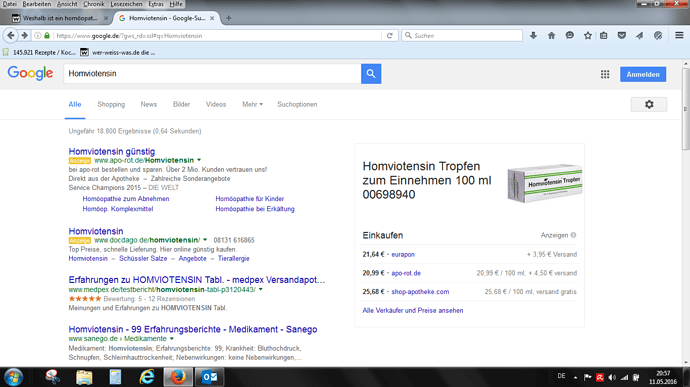
Task: Show bookmarks list icon in toolbar
Action: (604, 35)
